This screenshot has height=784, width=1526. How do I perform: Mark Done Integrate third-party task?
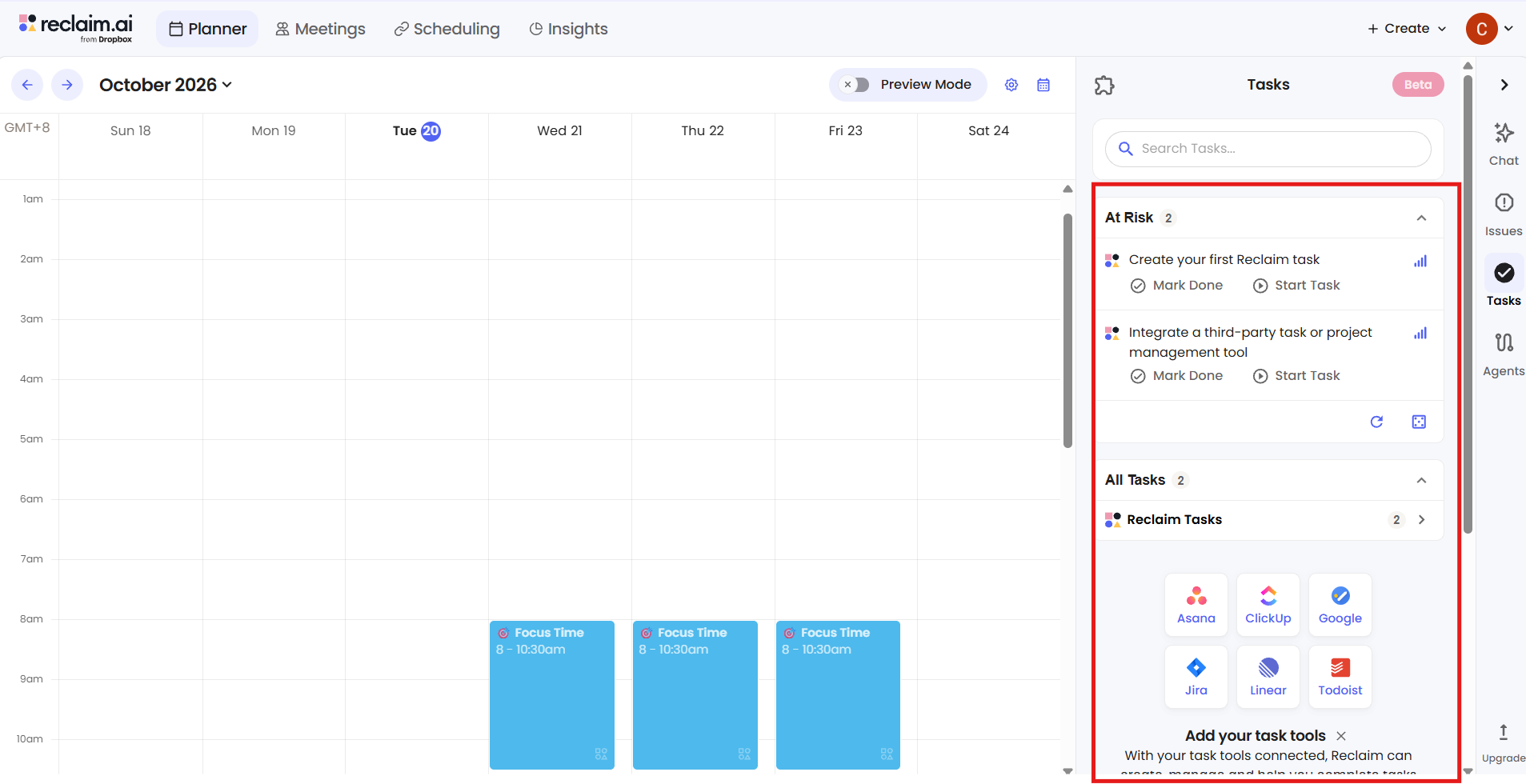(1176, 376)
